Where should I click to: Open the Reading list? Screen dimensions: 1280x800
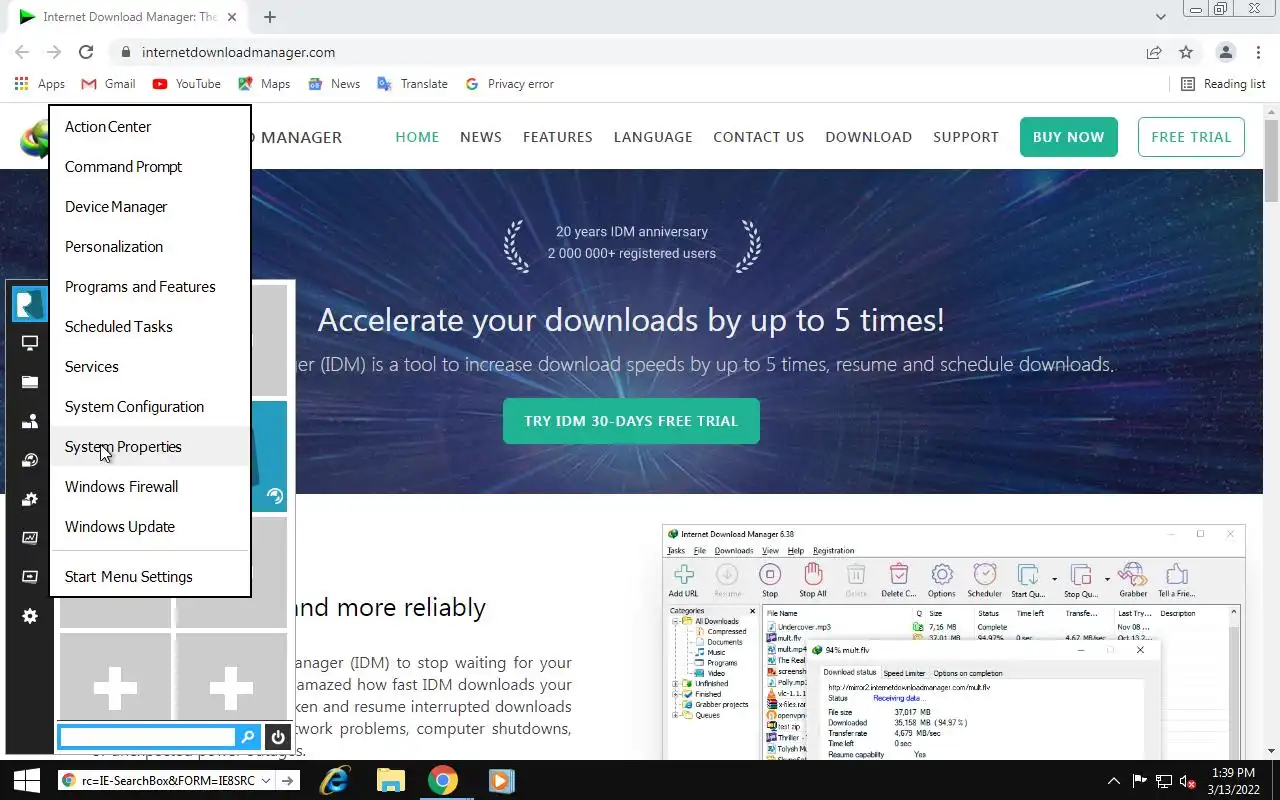(x=1223, y=84)
